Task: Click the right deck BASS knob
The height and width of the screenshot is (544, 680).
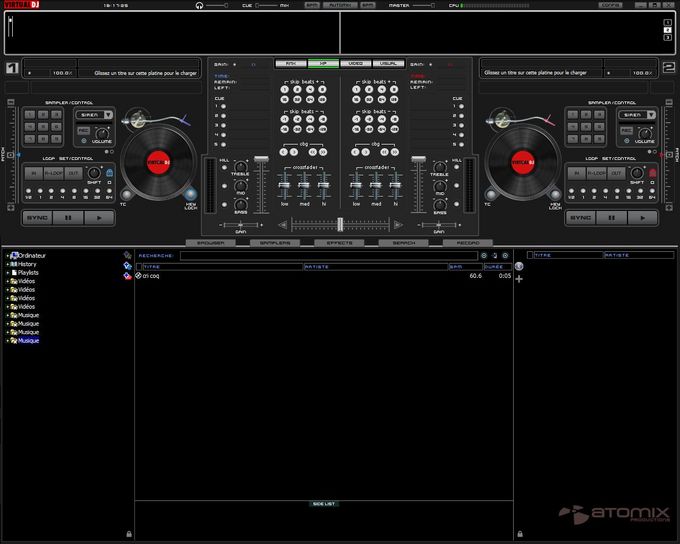Action: point(439,203)
